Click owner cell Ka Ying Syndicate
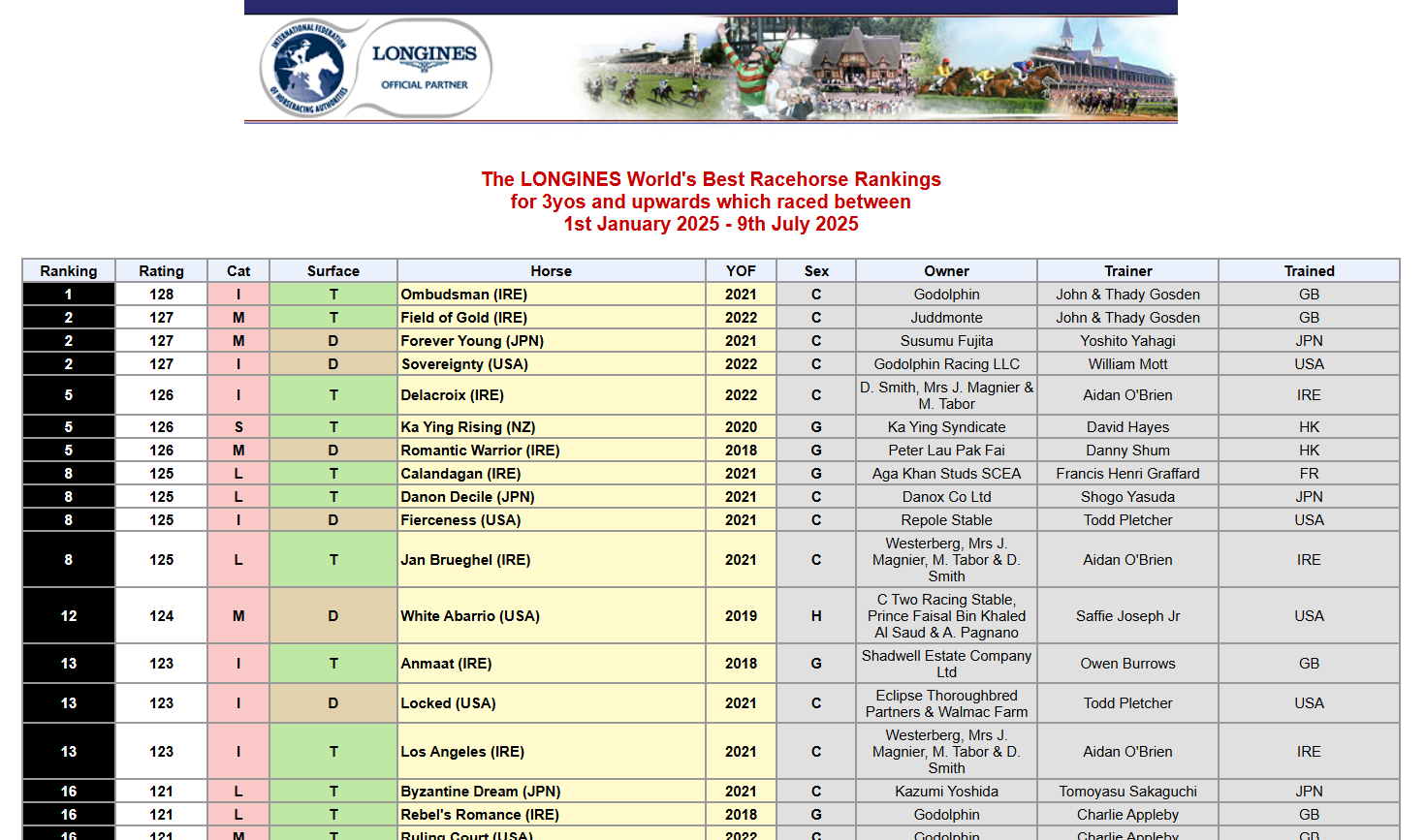The width and height of the screenshot is (1426, 840). coord(947,427)
